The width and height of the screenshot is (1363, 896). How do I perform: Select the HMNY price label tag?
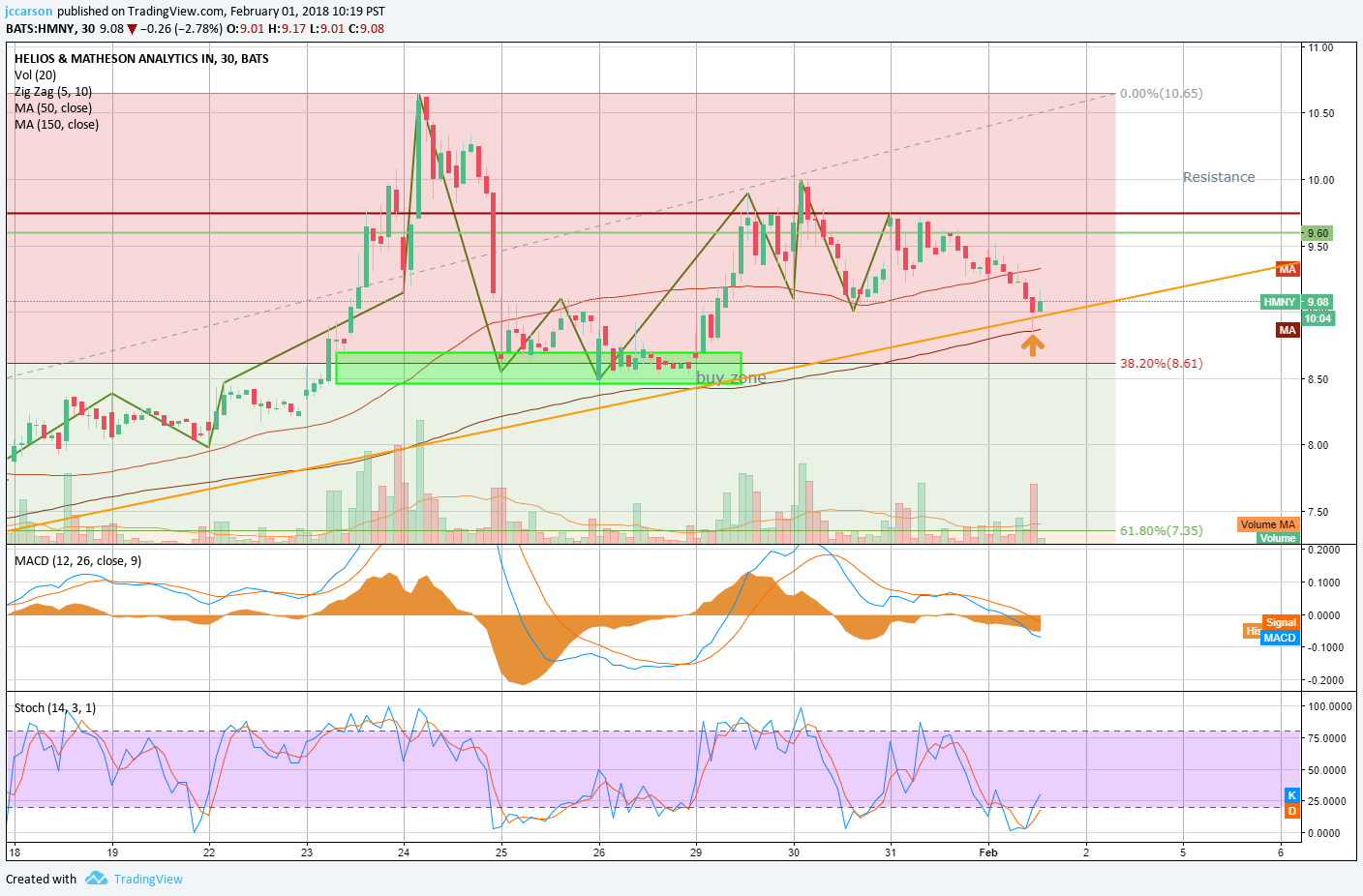point(1279,302)
